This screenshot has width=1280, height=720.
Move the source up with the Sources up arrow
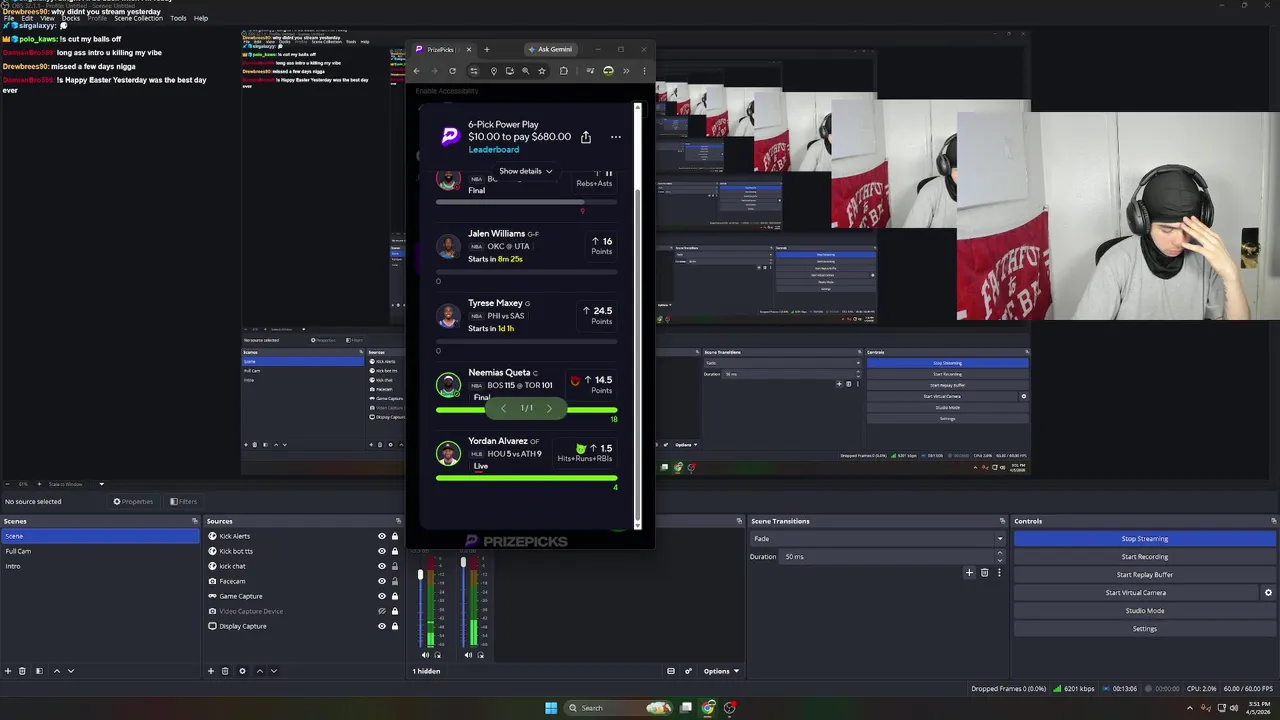tap(259, 671)
